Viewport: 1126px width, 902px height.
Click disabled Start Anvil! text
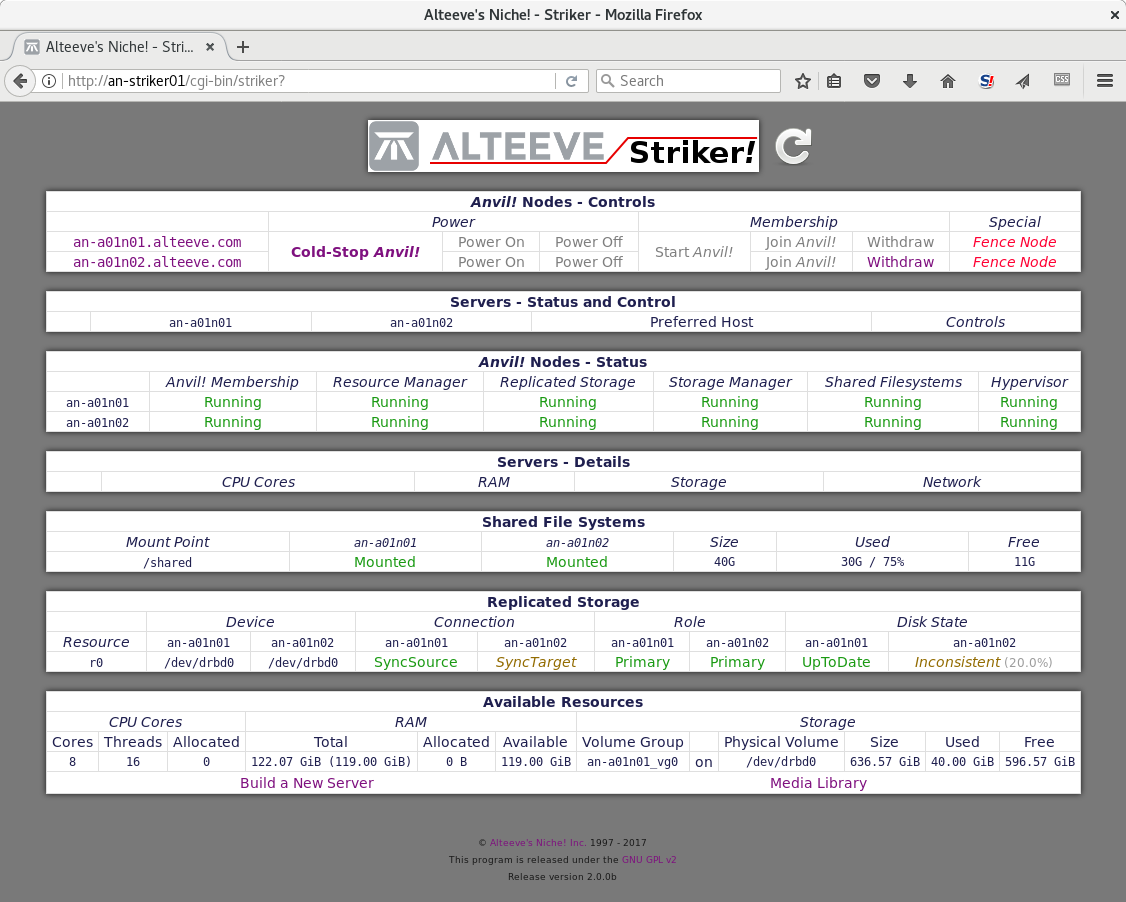694,252
